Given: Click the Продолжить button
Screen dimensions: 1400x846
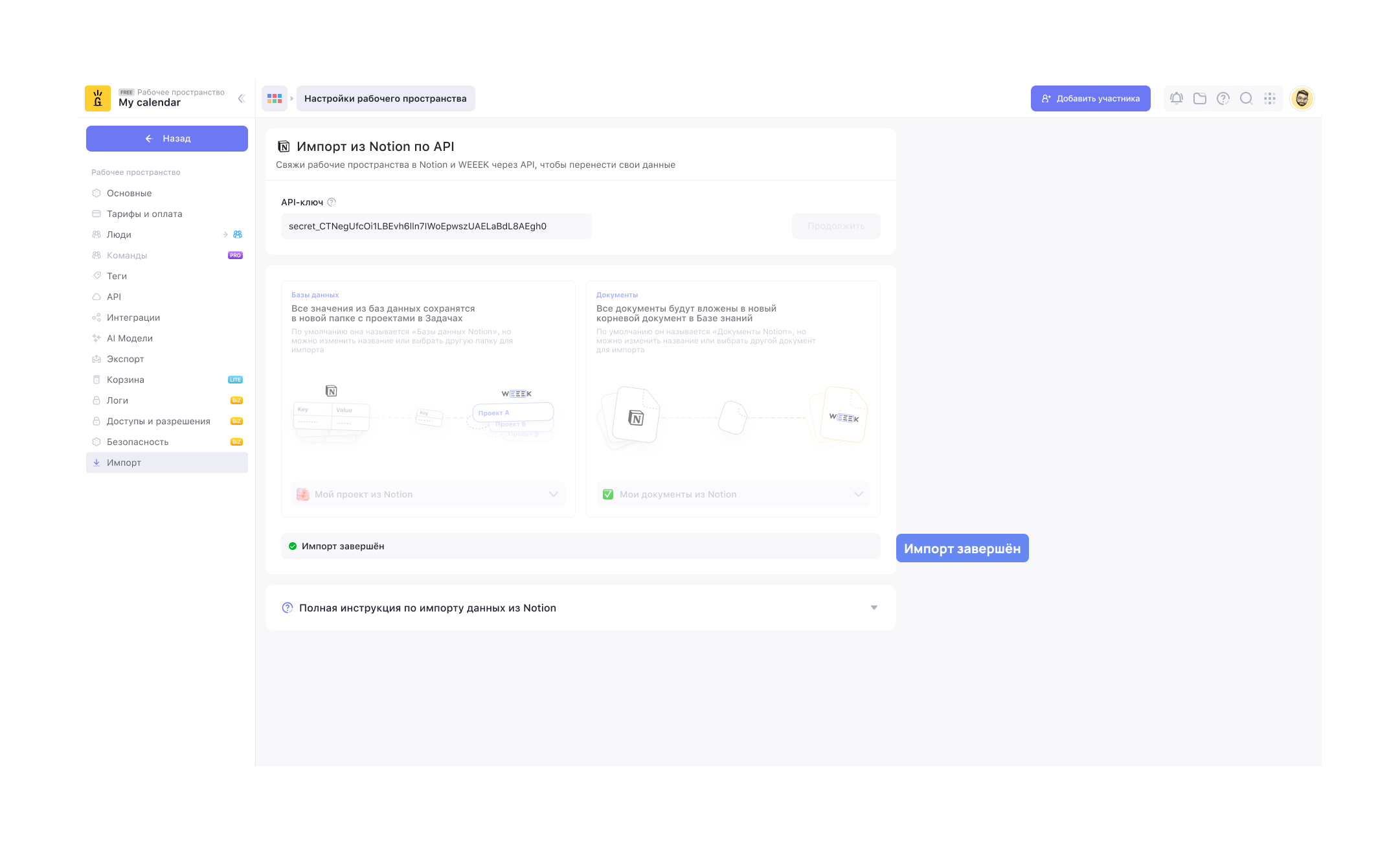Looking at the screenshot, I should coord(835,226).
